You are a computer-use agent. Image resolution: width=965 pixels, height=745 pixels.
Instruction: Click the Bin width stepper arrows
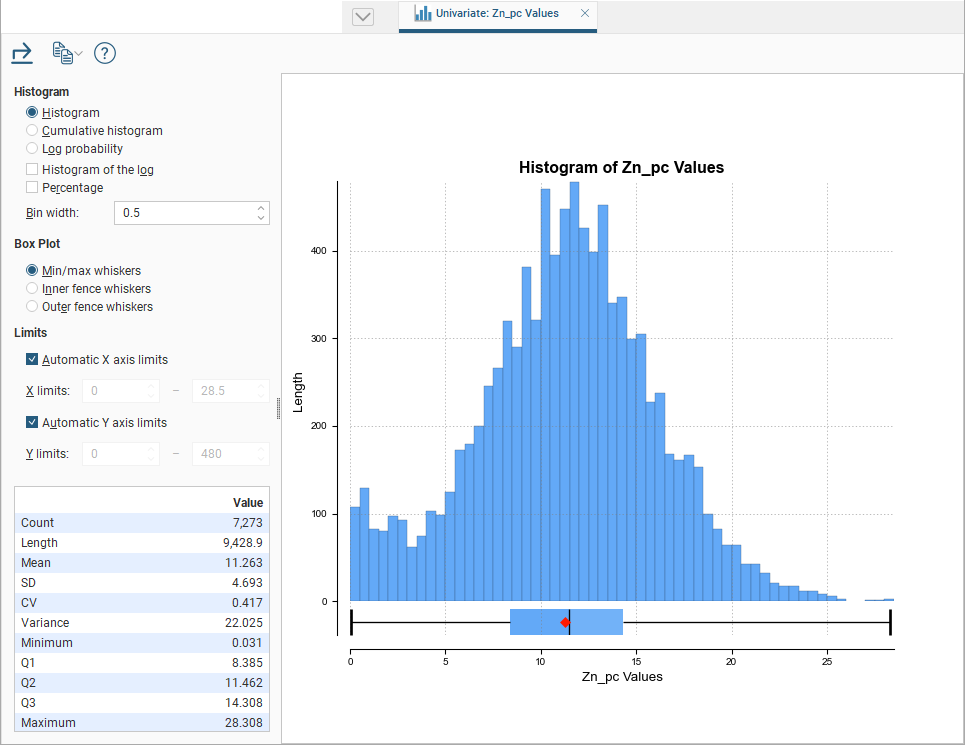[261, 213]
